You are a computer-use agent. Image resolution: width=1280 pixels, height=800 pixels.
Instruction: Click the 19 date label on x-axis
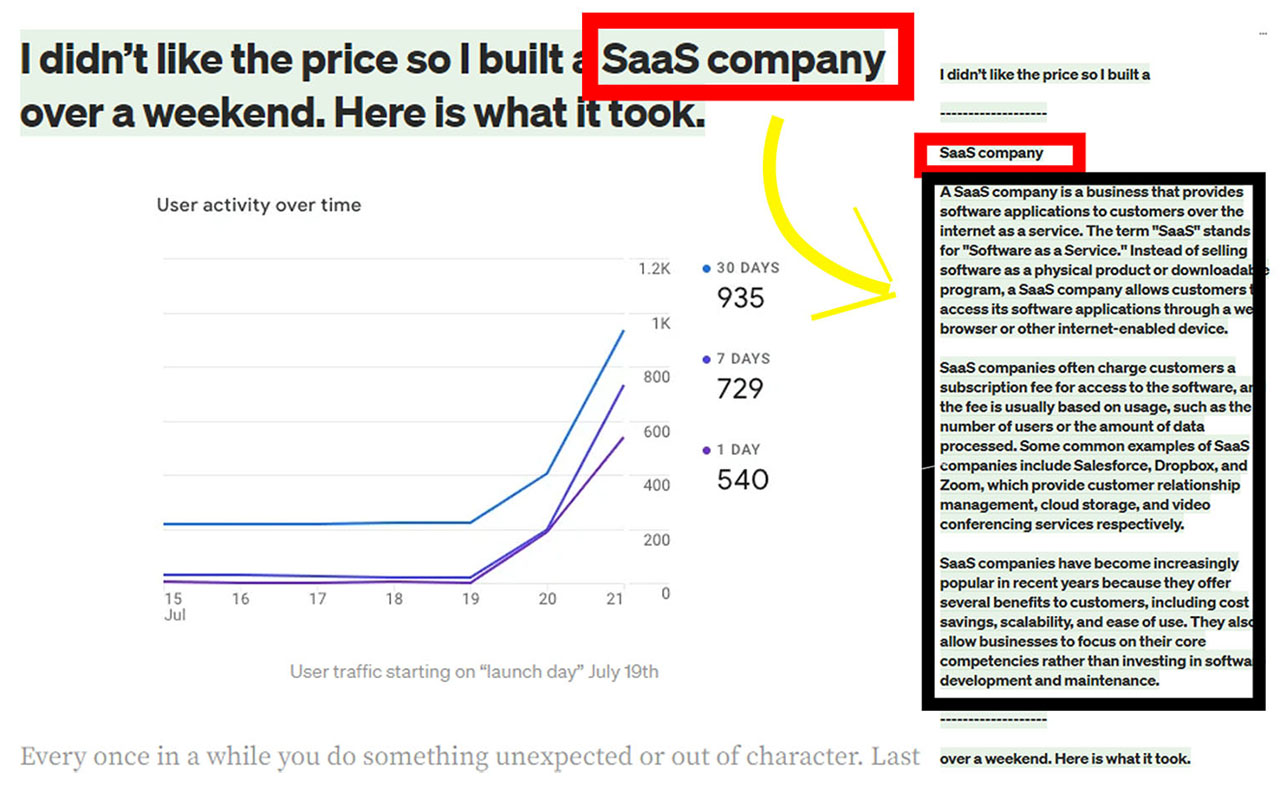[470, 599]
